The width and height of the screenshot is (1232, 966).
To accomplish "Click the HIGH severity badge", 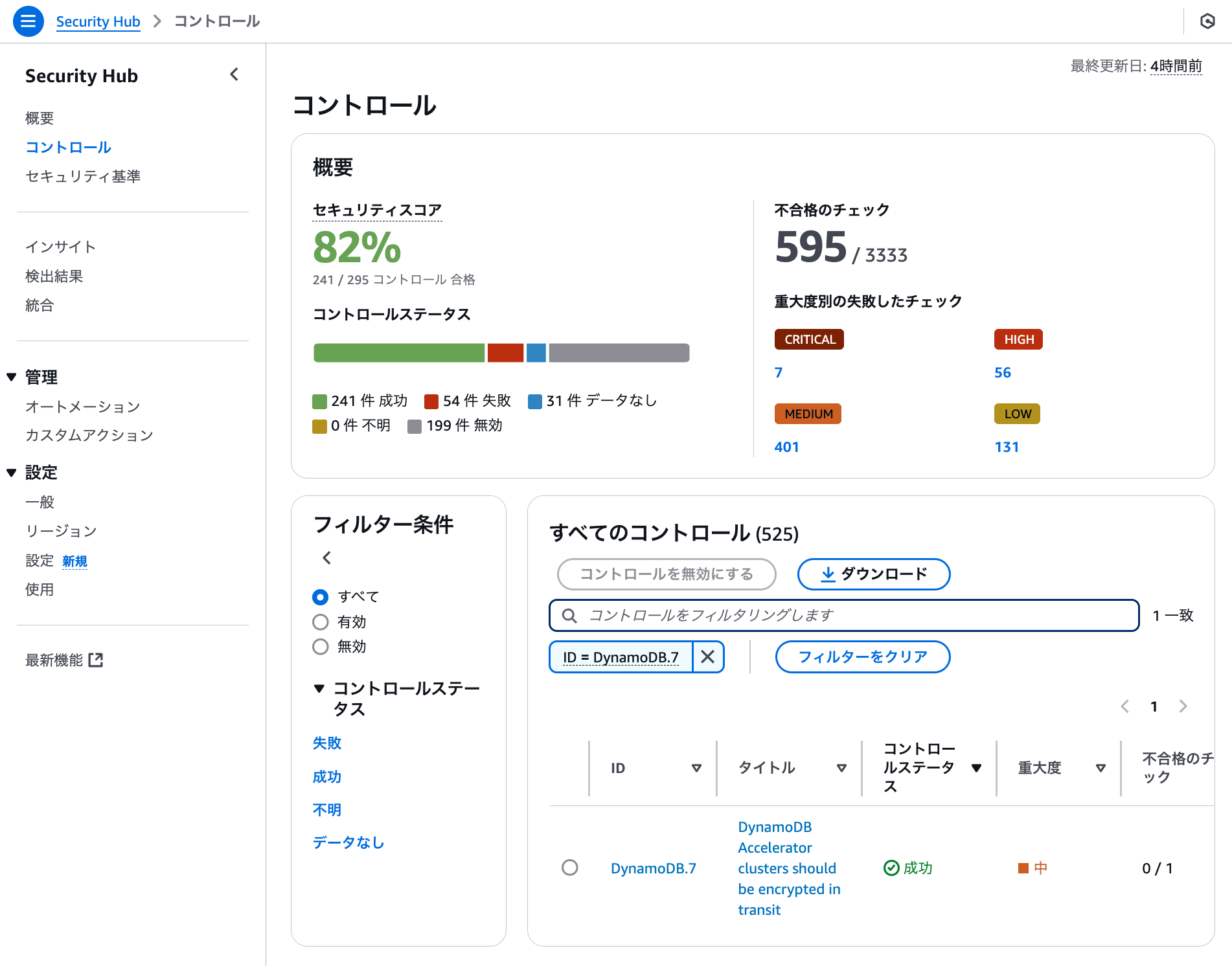I will click(1018, 339).
